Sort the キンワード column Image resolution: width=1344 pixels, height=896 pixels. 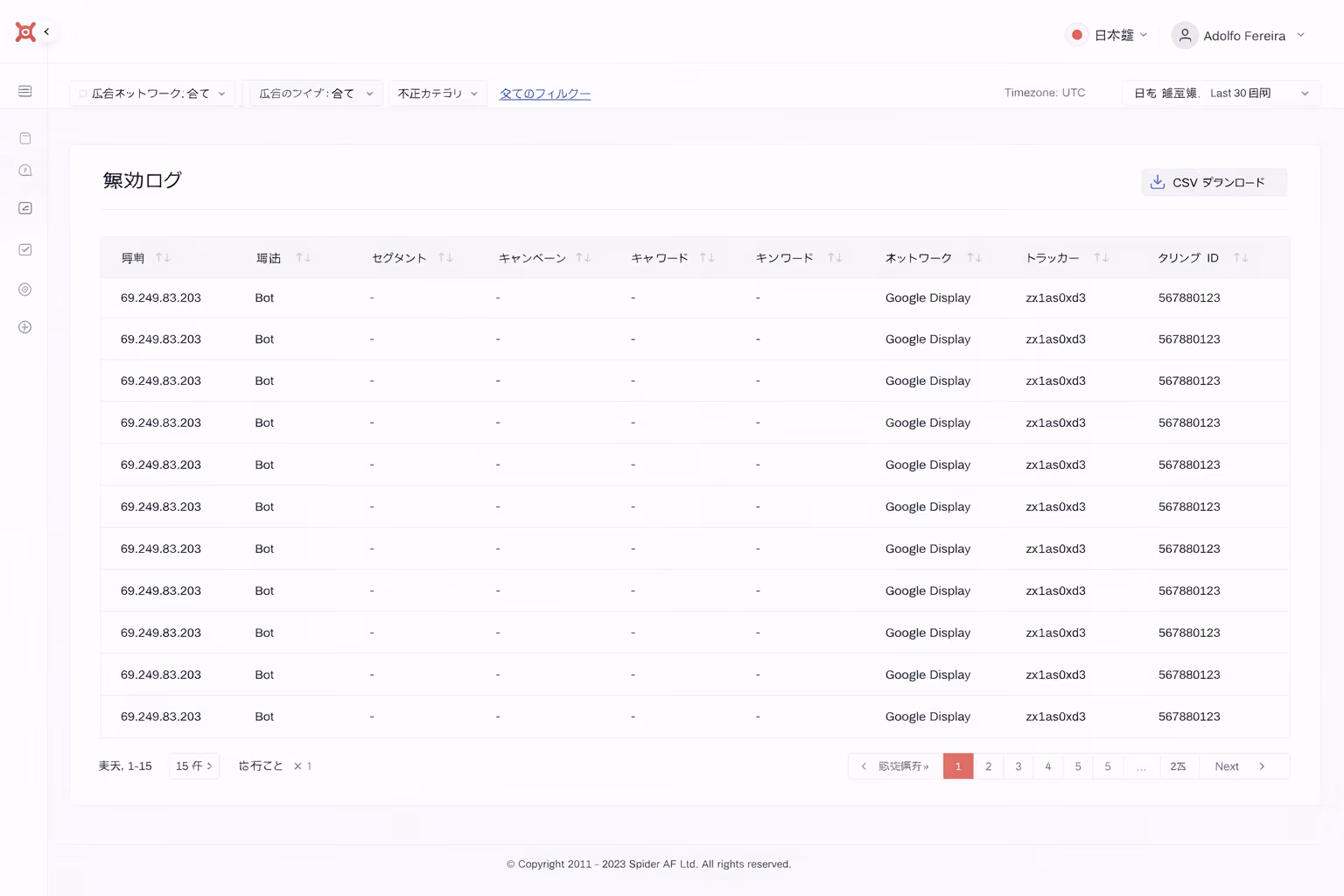coord(835,257)
